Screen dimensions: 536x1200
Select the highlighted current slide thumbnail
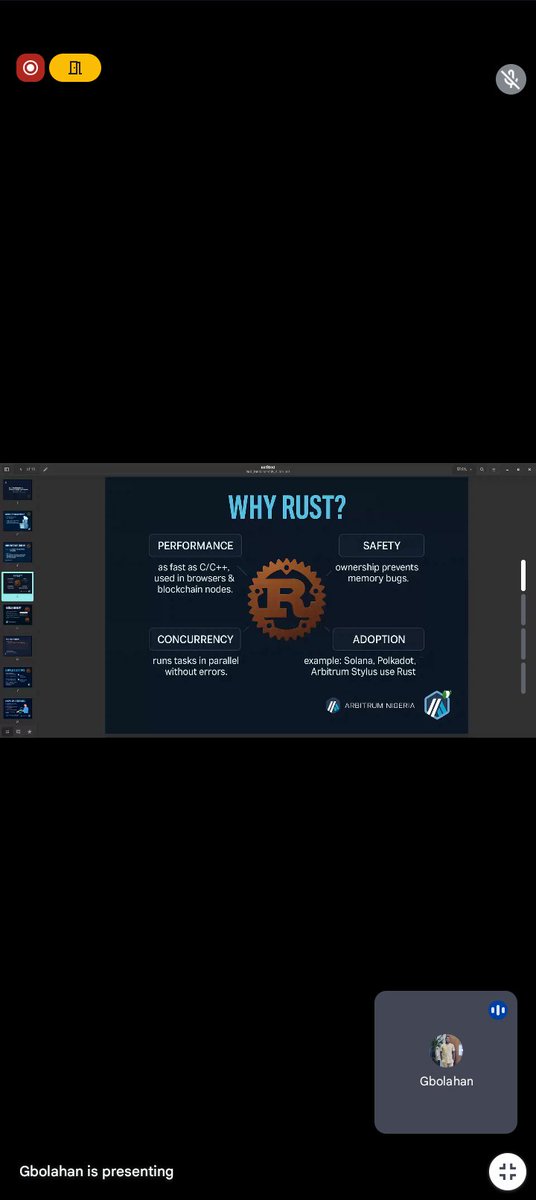coord(18,584)
